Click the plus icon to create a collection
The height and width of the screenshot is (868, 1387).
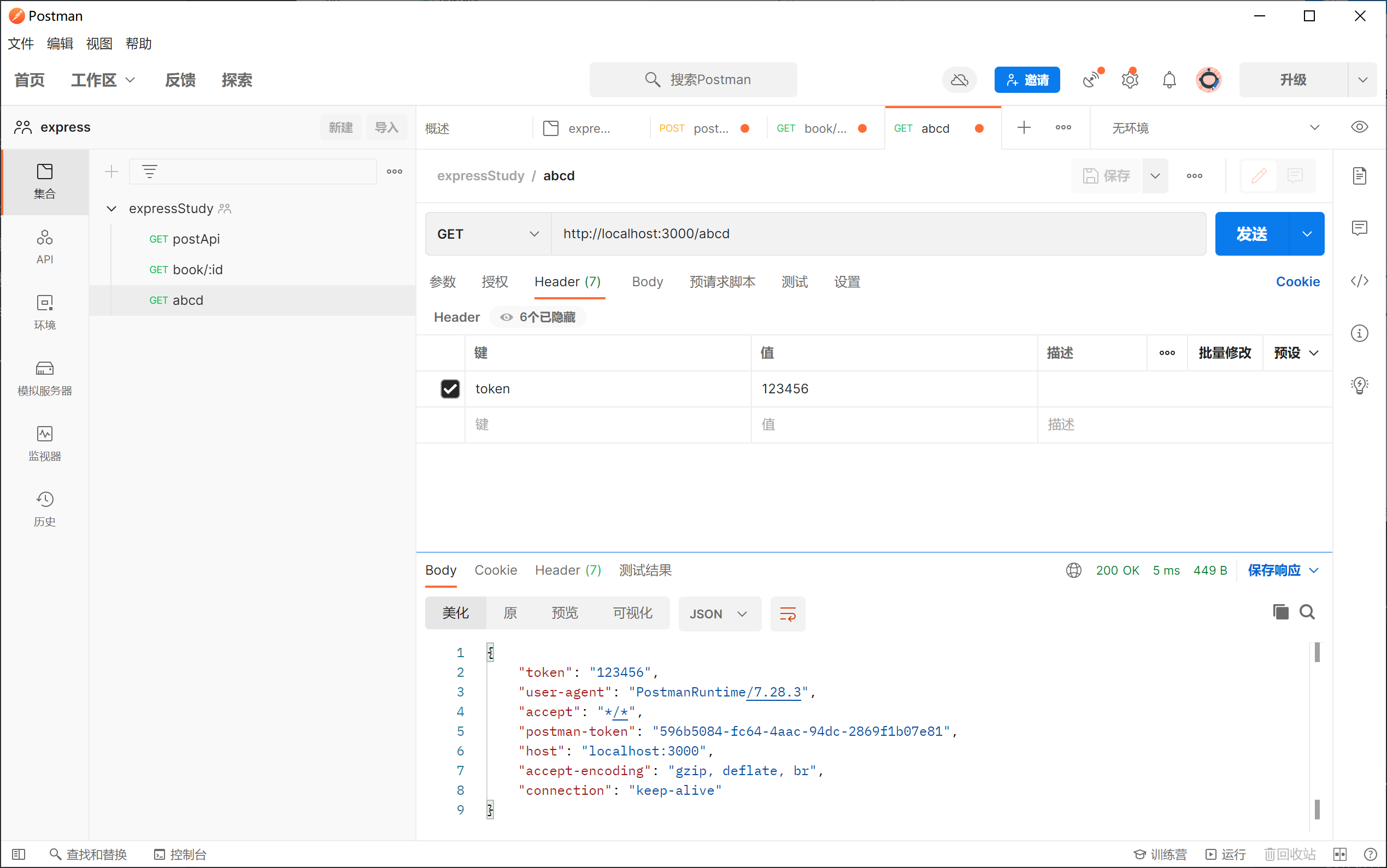tap(111, 171)
